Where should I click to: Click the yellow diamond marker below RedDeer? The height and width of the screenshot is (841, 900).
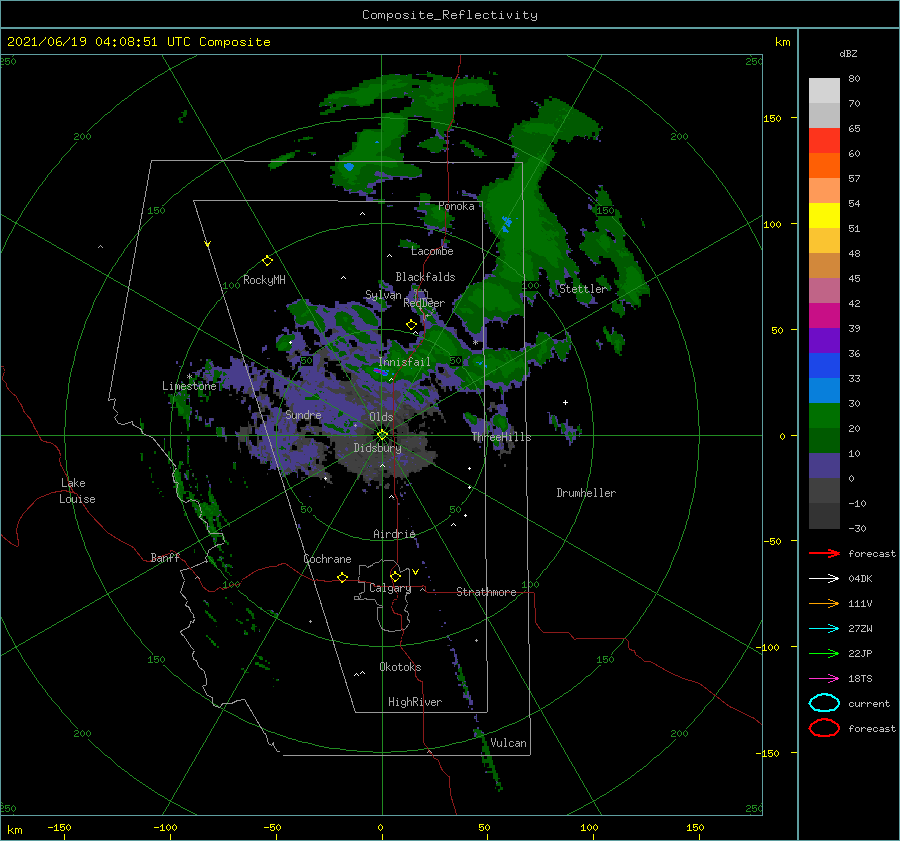point(412,325)
